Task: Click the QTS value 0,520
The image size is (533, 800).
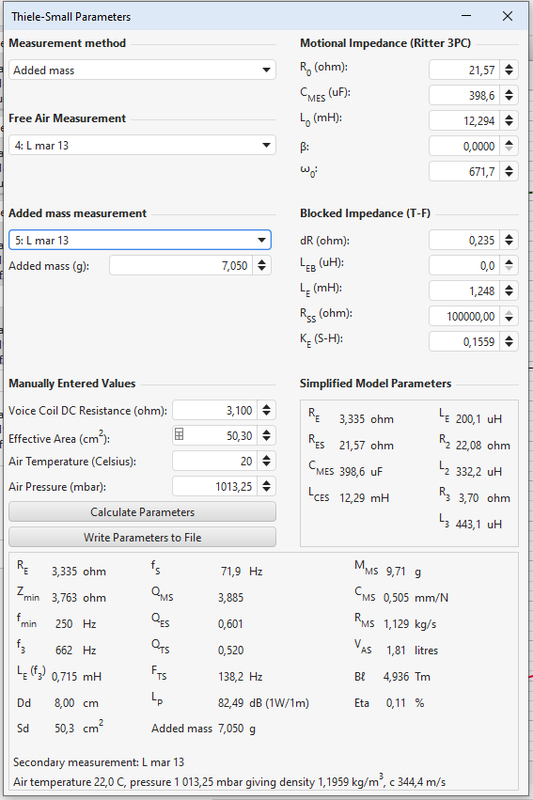Action: point(231,650)
